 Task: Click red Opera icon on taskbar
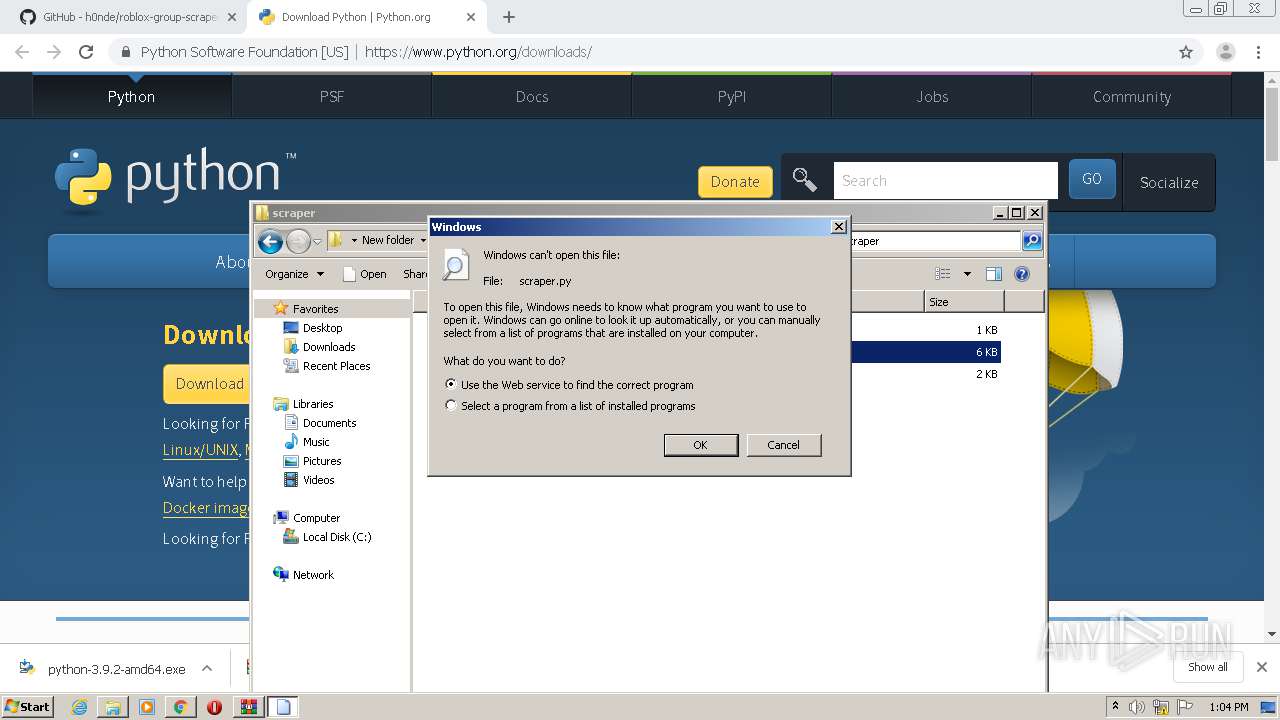click(x=214, y=707)
